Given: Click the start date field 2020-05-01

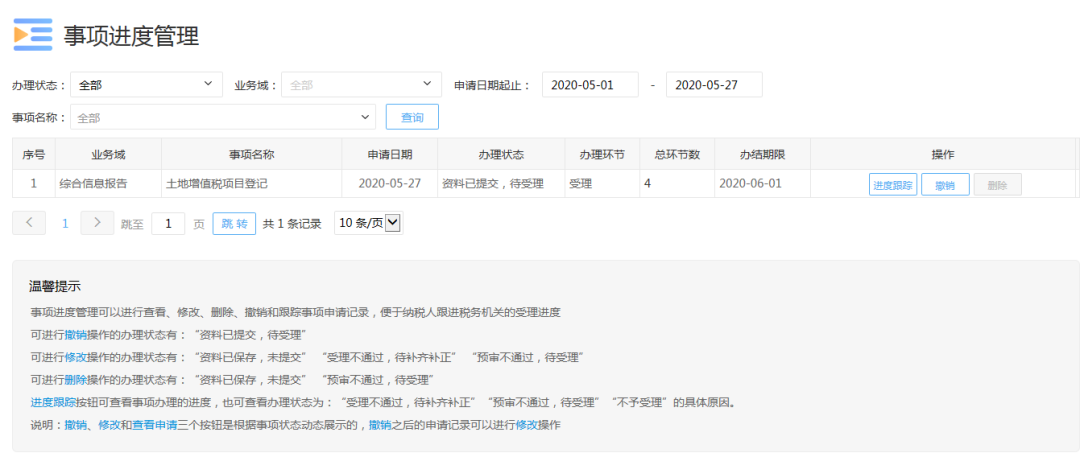Looking at the screenshot, I should coord(590,85).
